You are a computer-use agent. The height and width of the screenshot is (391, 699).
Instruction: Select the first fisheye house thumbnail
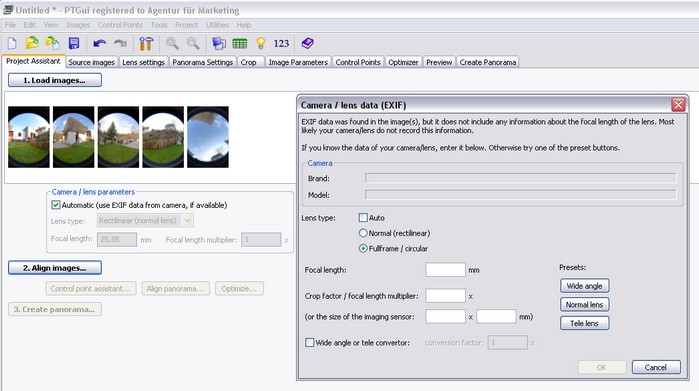click(29, 137)
